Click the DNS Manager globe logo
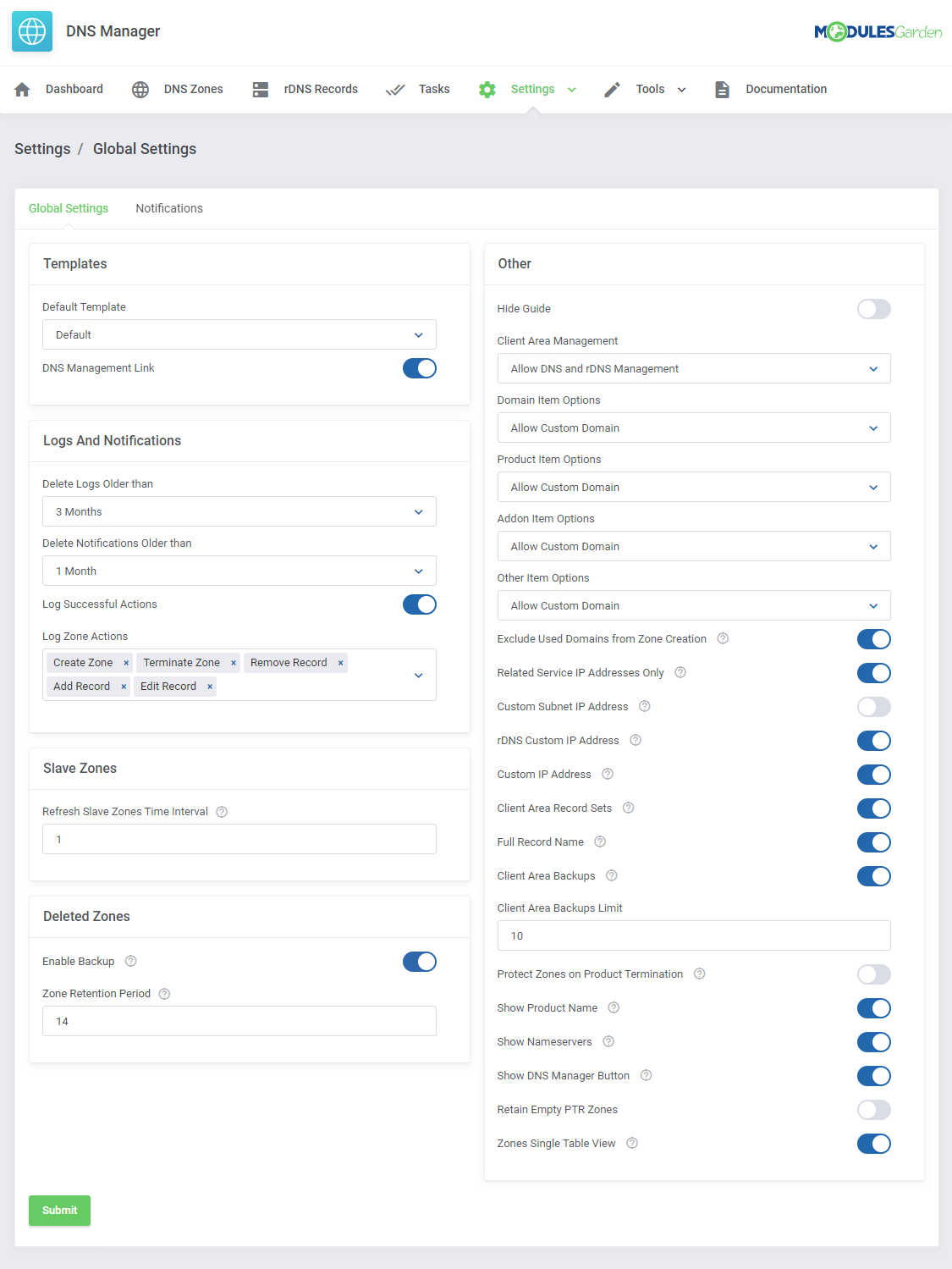This screenshot has width=952, height=1269. tap(32, 31)
